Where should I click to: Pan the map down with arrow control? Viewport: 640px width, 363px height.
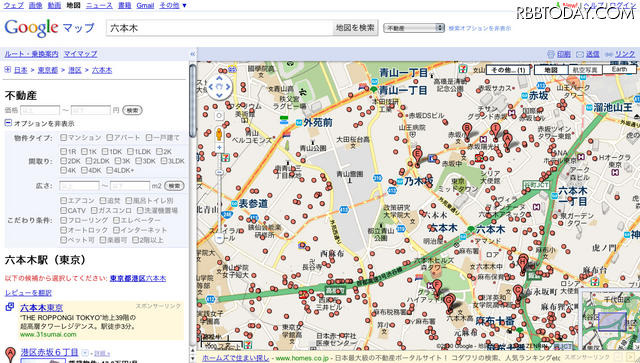coord(220,96)
